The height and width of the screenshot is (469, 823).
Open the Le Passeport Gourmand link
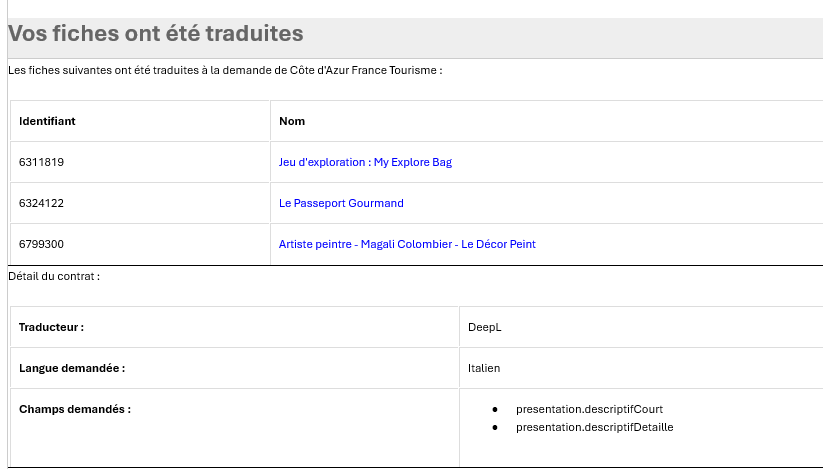pos(341,203)
